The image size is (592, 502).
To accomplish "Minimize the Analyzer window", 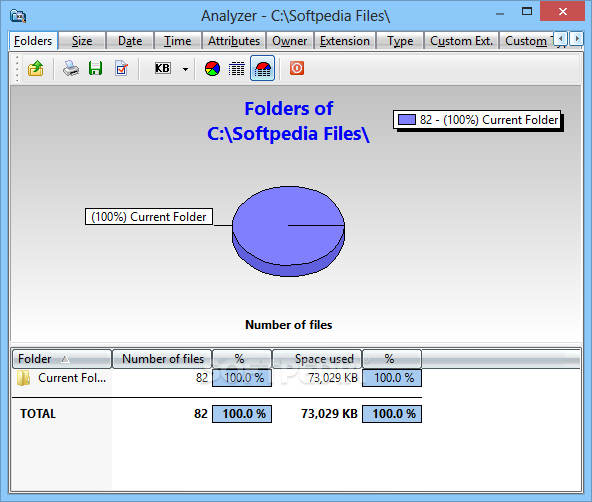I will click(500, 14).
